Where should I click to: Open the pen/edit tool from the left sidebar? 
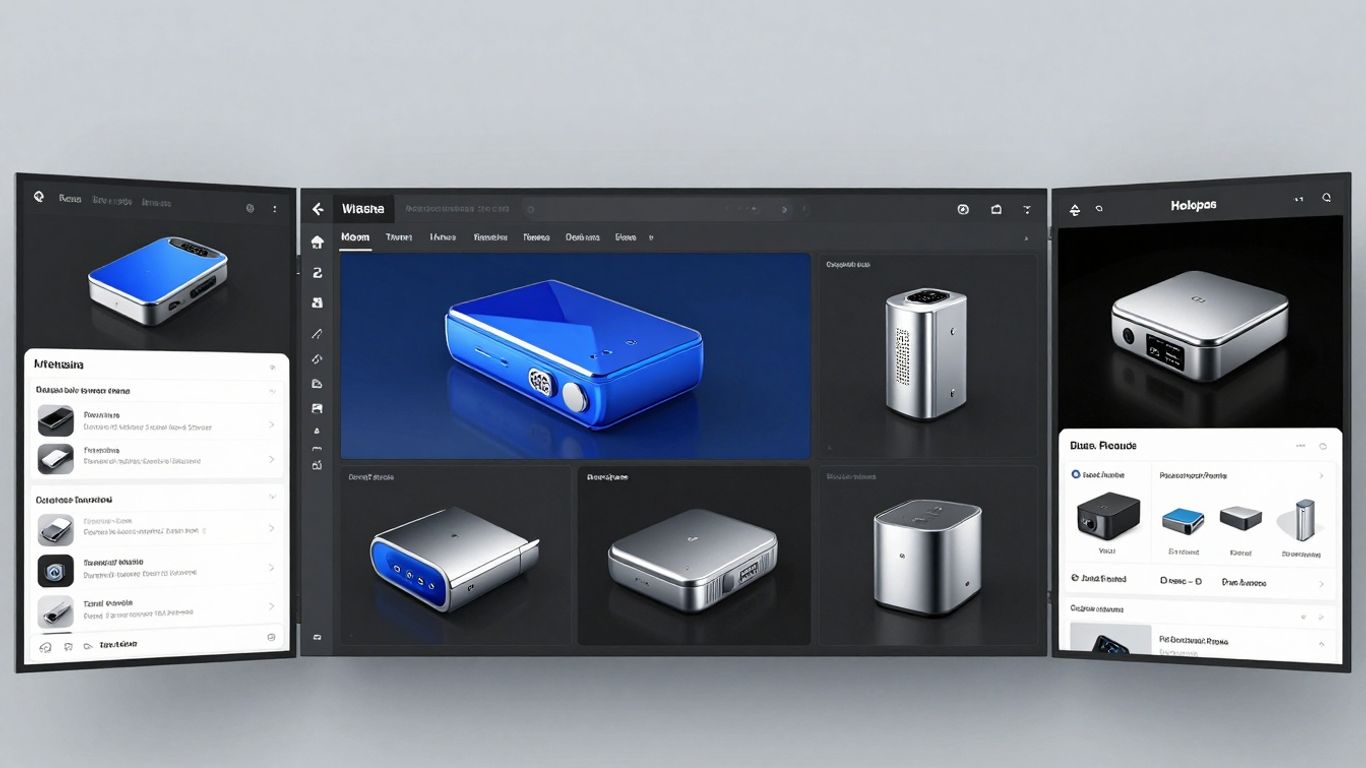click(317, 333)
